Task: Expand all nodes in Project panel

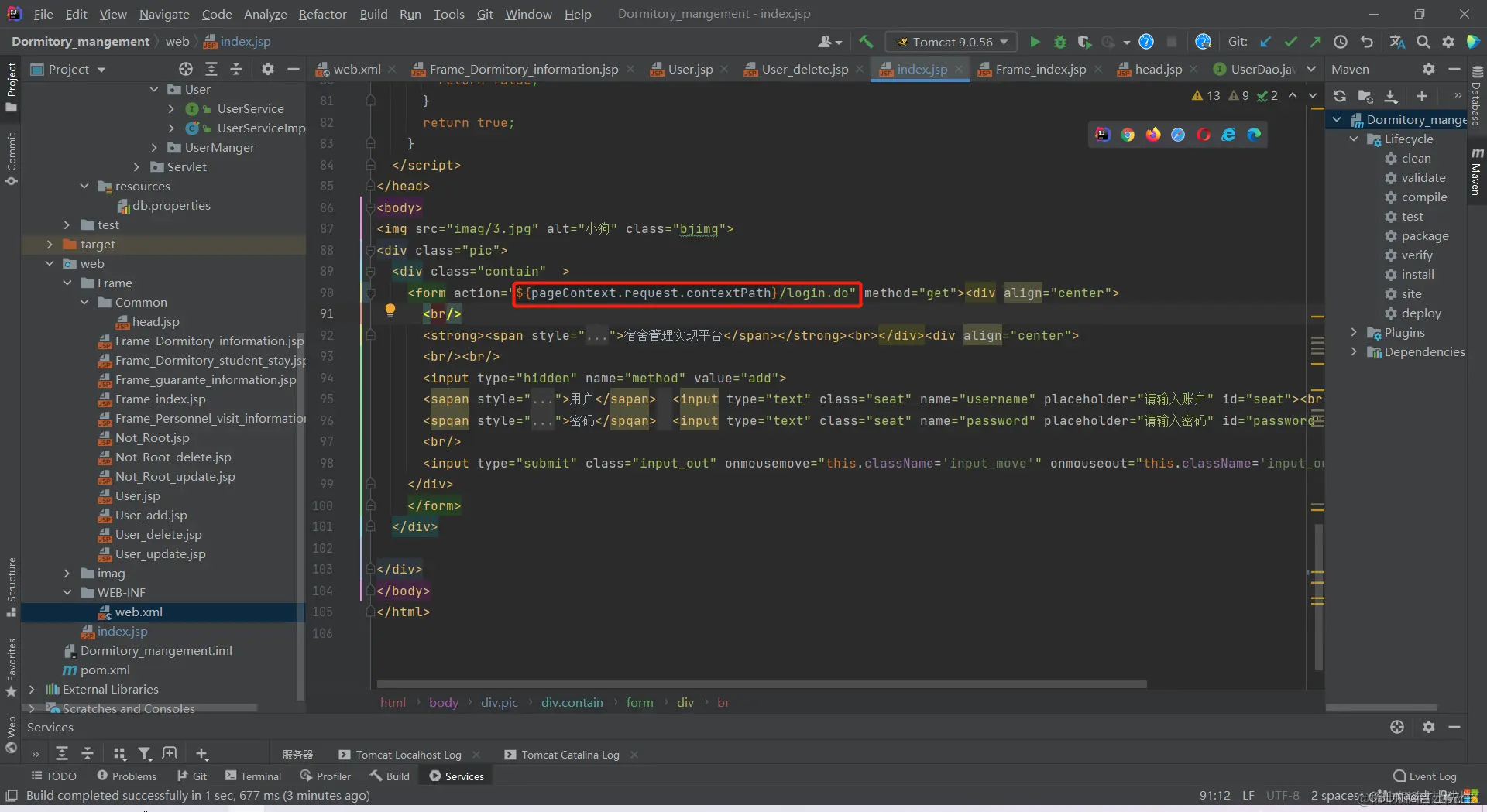Action: 211,69
